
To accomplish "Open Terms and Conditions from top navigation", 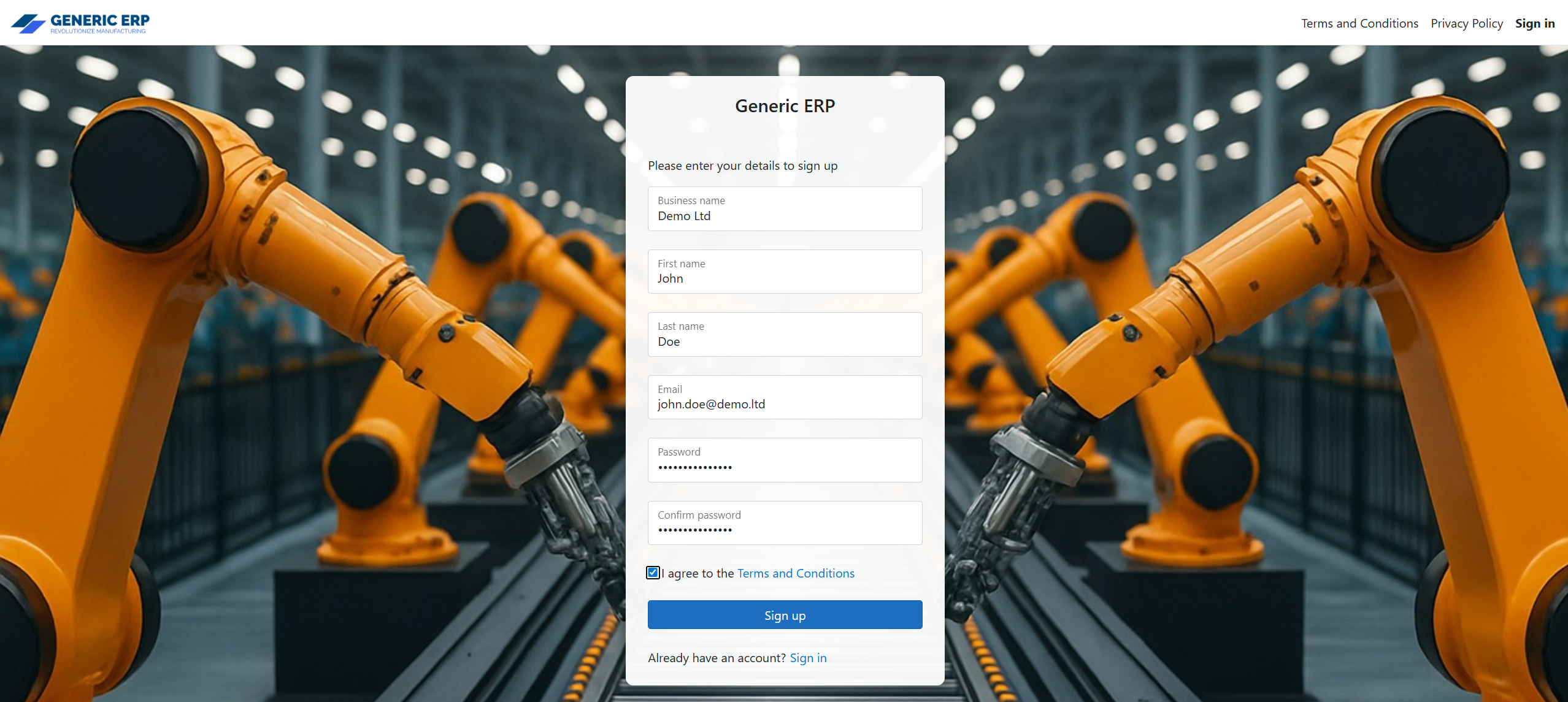I will click(x=1359, y=23).
